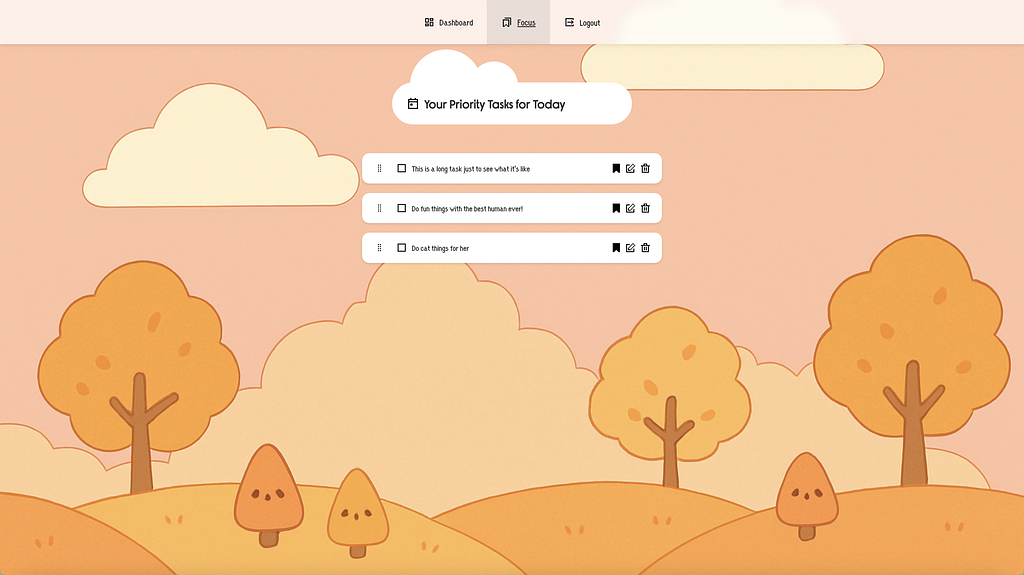
Task: Click bookmark icon on the long task row
Action: 616,169
